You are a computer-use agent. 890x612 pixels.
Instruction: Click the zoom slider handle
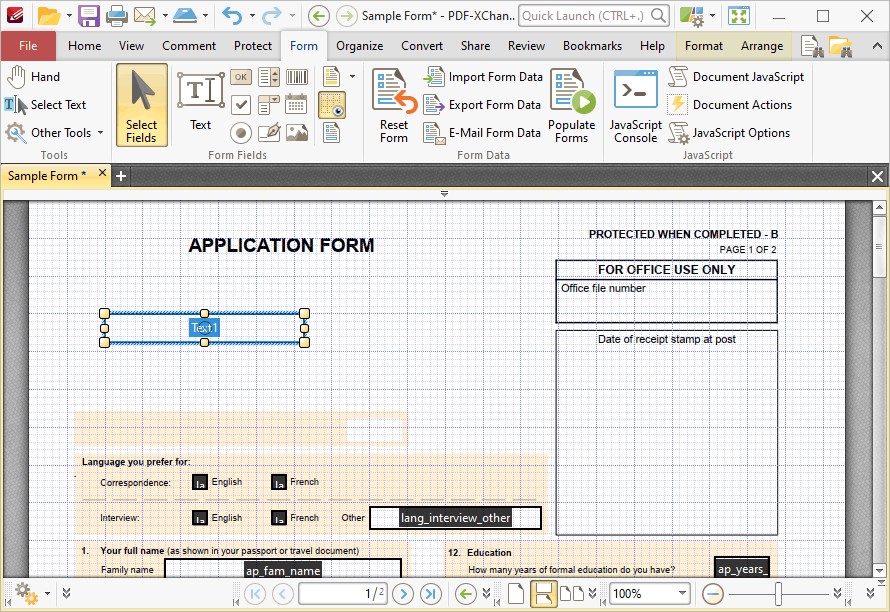[778, 594]
